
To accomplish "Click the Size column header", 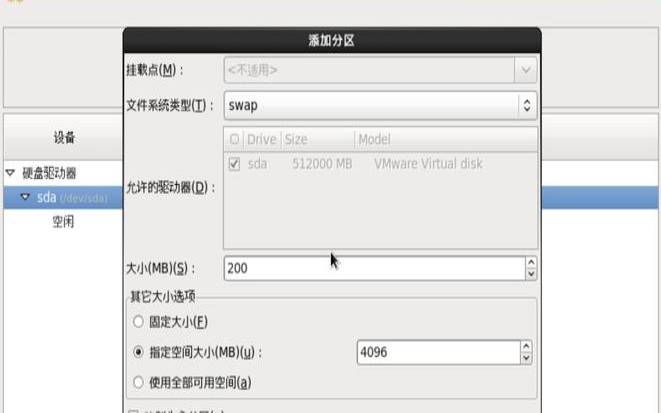I will click(318, 139).
